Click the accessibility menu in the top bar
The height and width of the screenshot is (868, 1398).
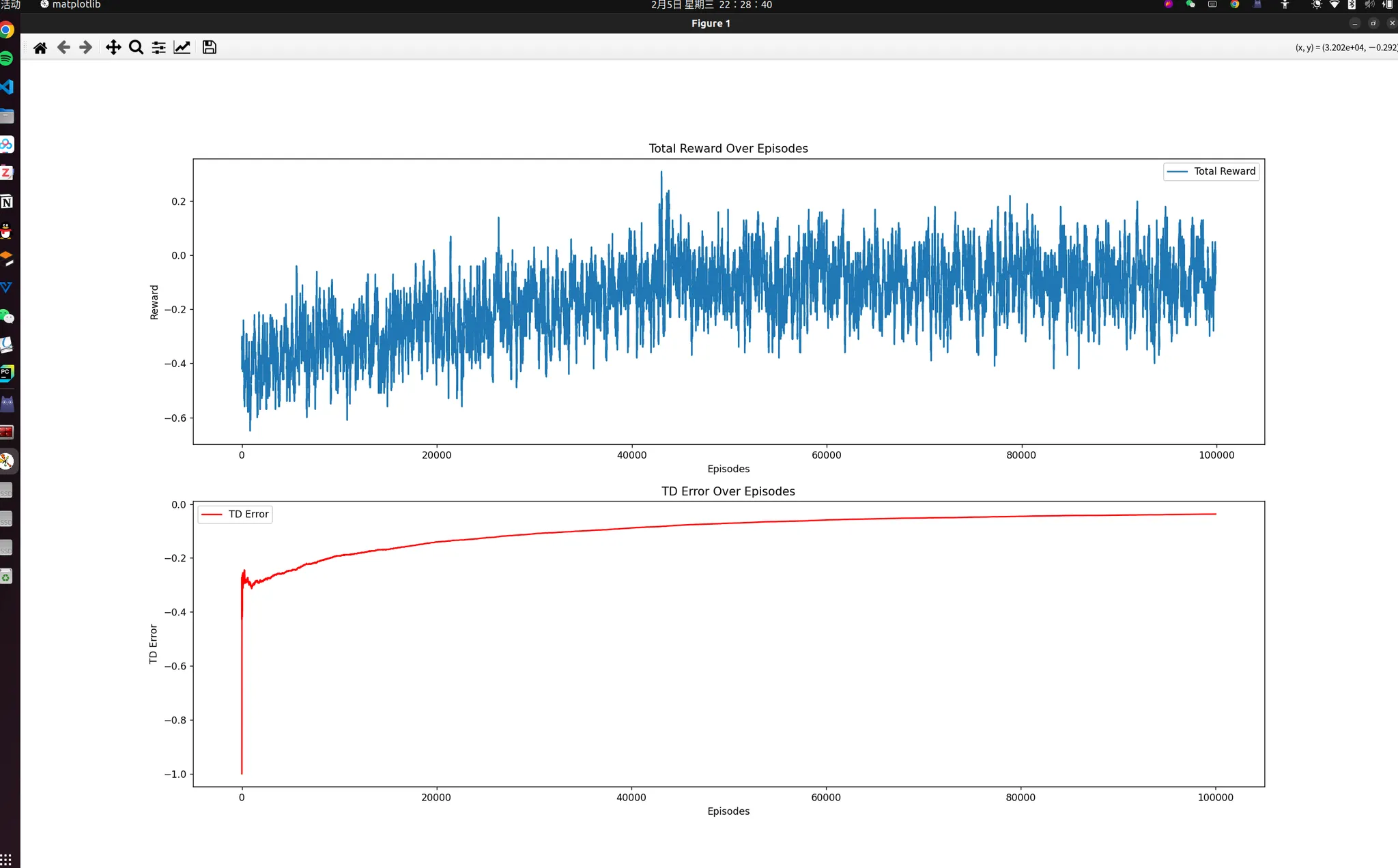click(1285, 5)
